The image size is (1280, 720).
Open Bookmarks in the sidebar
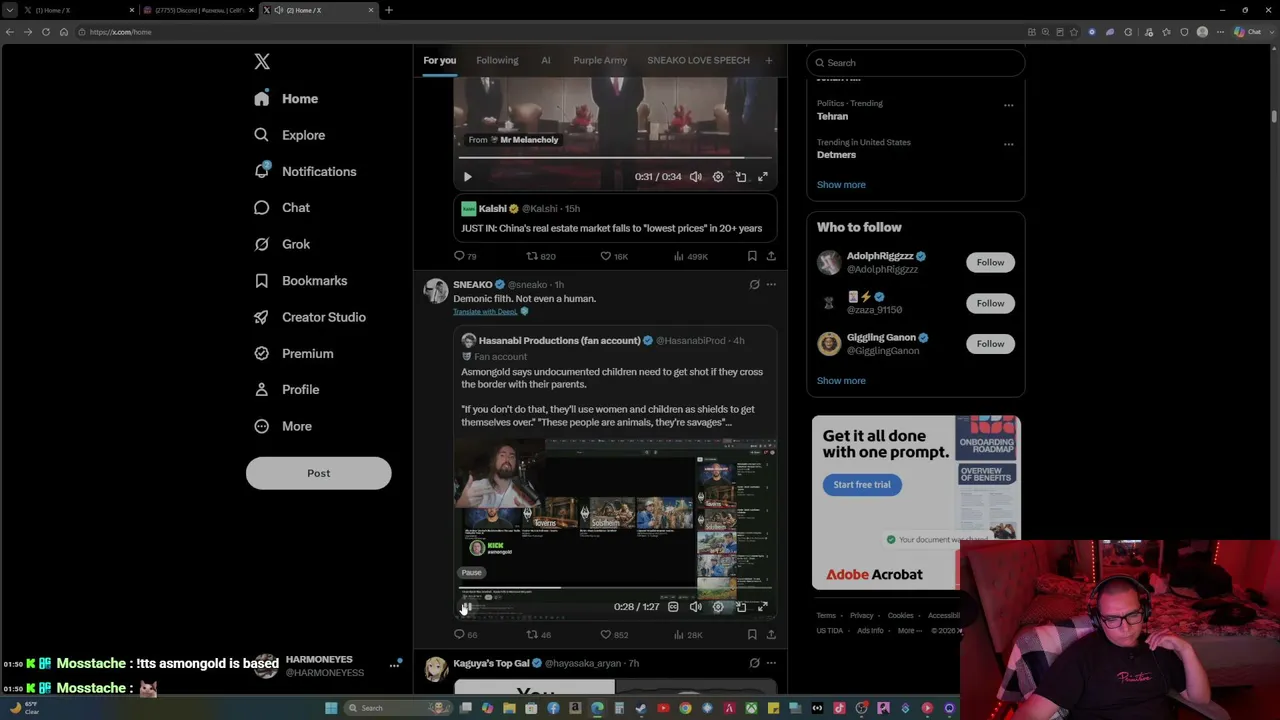[x=300, y=281]
